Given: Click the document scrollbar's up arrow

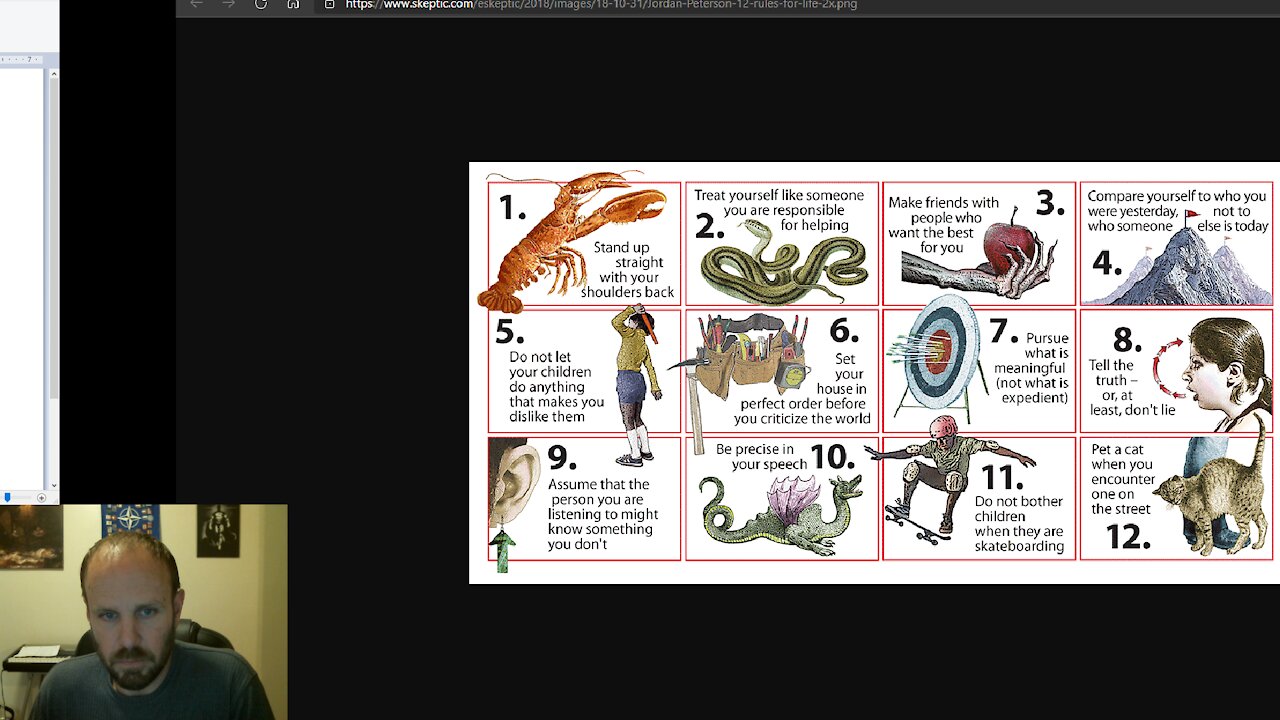Looking at the screenshot, I should point(53,74).
